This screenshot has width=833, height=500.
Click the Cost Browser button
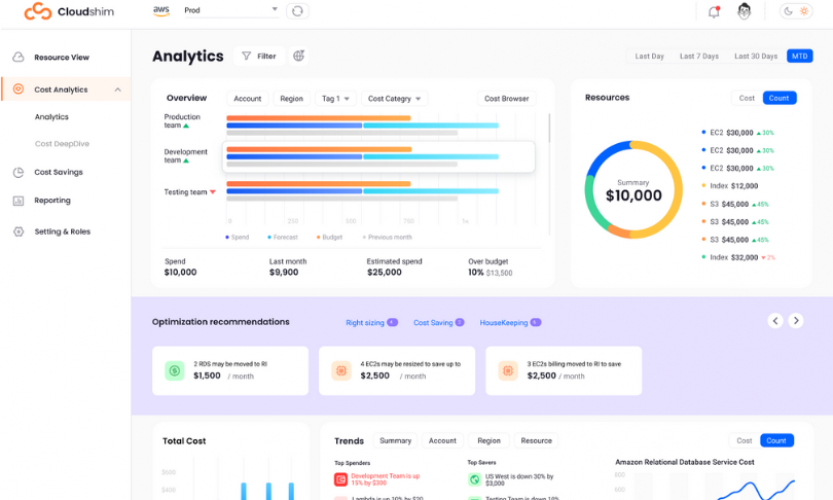coord(506,98)
